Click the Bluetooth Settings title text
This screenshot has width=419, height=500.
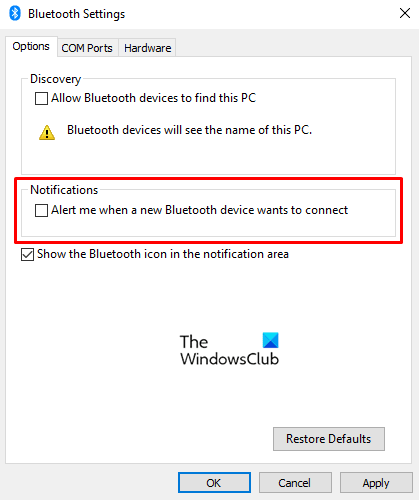click(77, 14)
